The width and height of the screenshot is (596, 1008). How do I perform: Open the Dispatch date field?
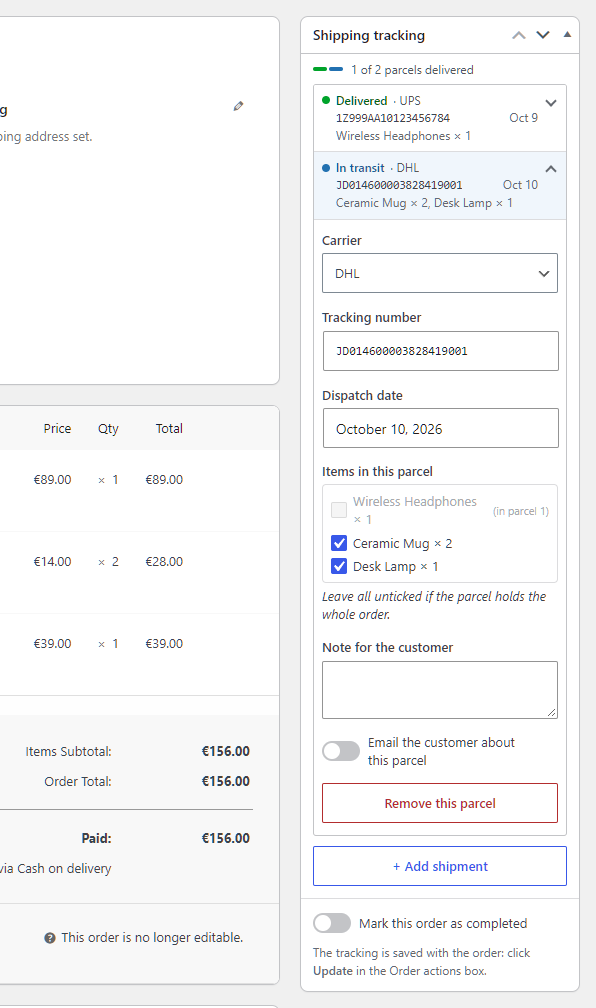[440, 428]
